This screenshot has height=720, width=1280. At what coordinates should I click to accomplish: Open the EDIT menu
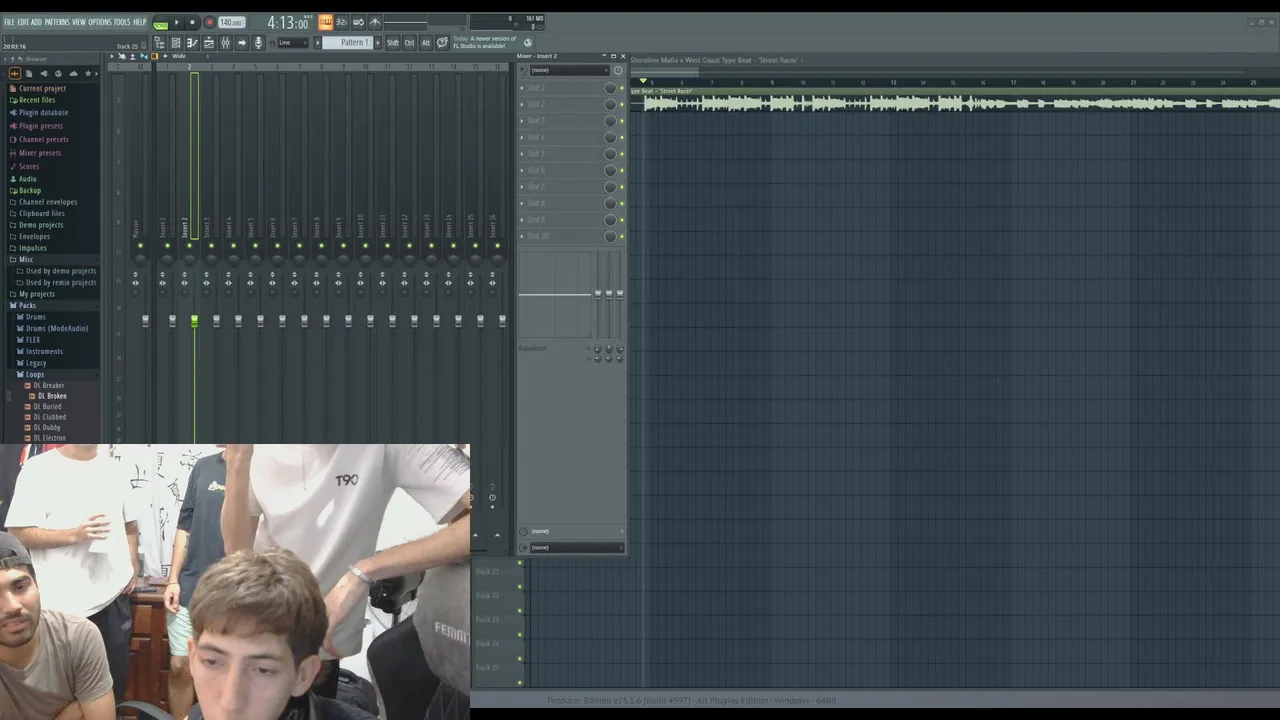pyautogui.click(x=23, y=22)
